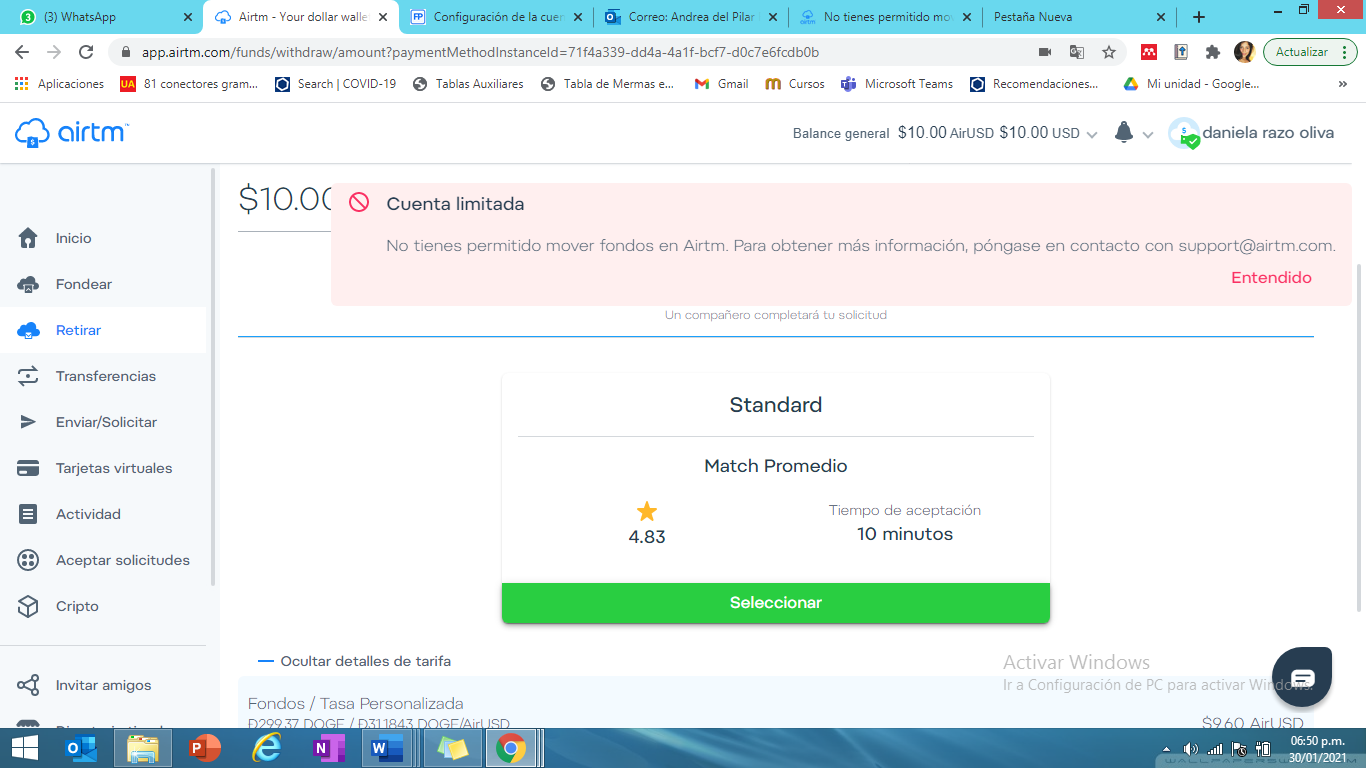Image resolution: width=1366 pixels, height=768 pixels.
Task: Click the Transferencias arrows icon
Action: pos(28,376)
